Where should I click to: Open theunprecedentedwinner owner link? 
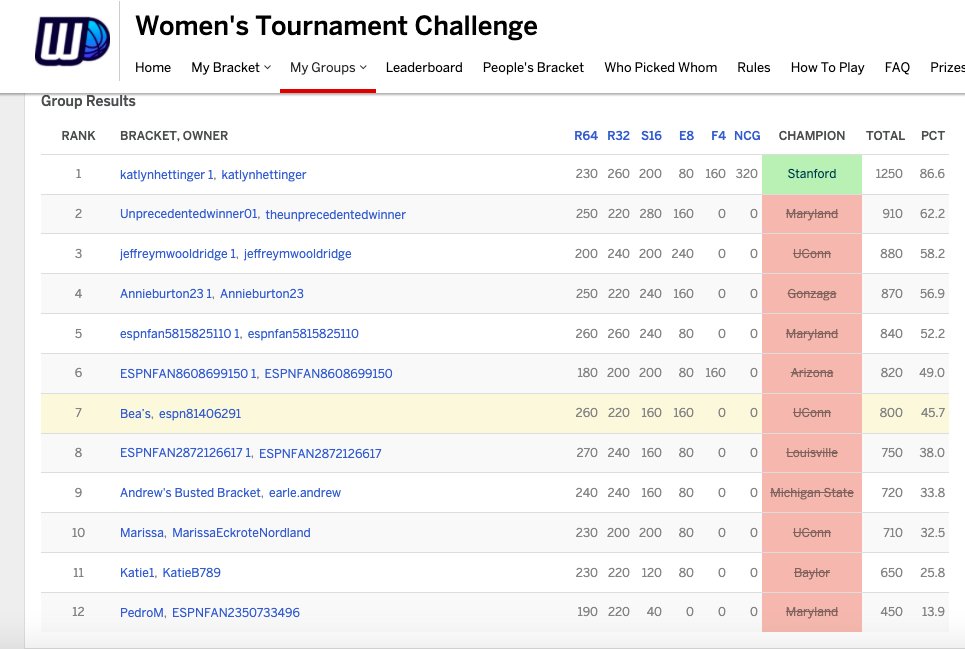(x=335, y=215)
